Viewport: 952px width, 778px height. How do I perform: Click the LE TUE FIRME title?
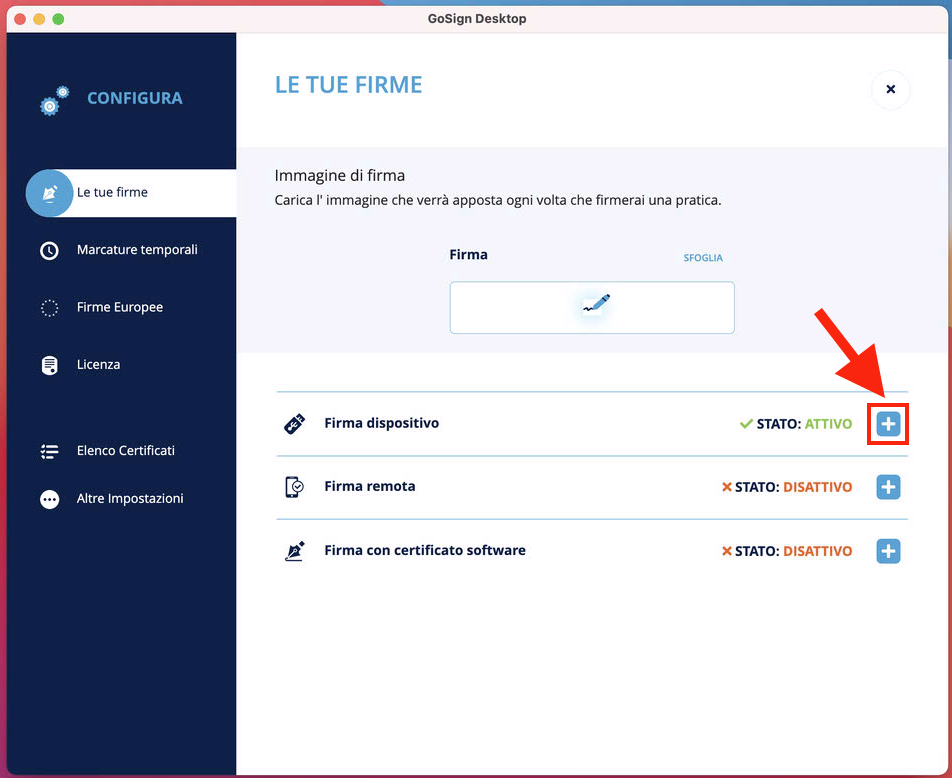click(348, 85)
